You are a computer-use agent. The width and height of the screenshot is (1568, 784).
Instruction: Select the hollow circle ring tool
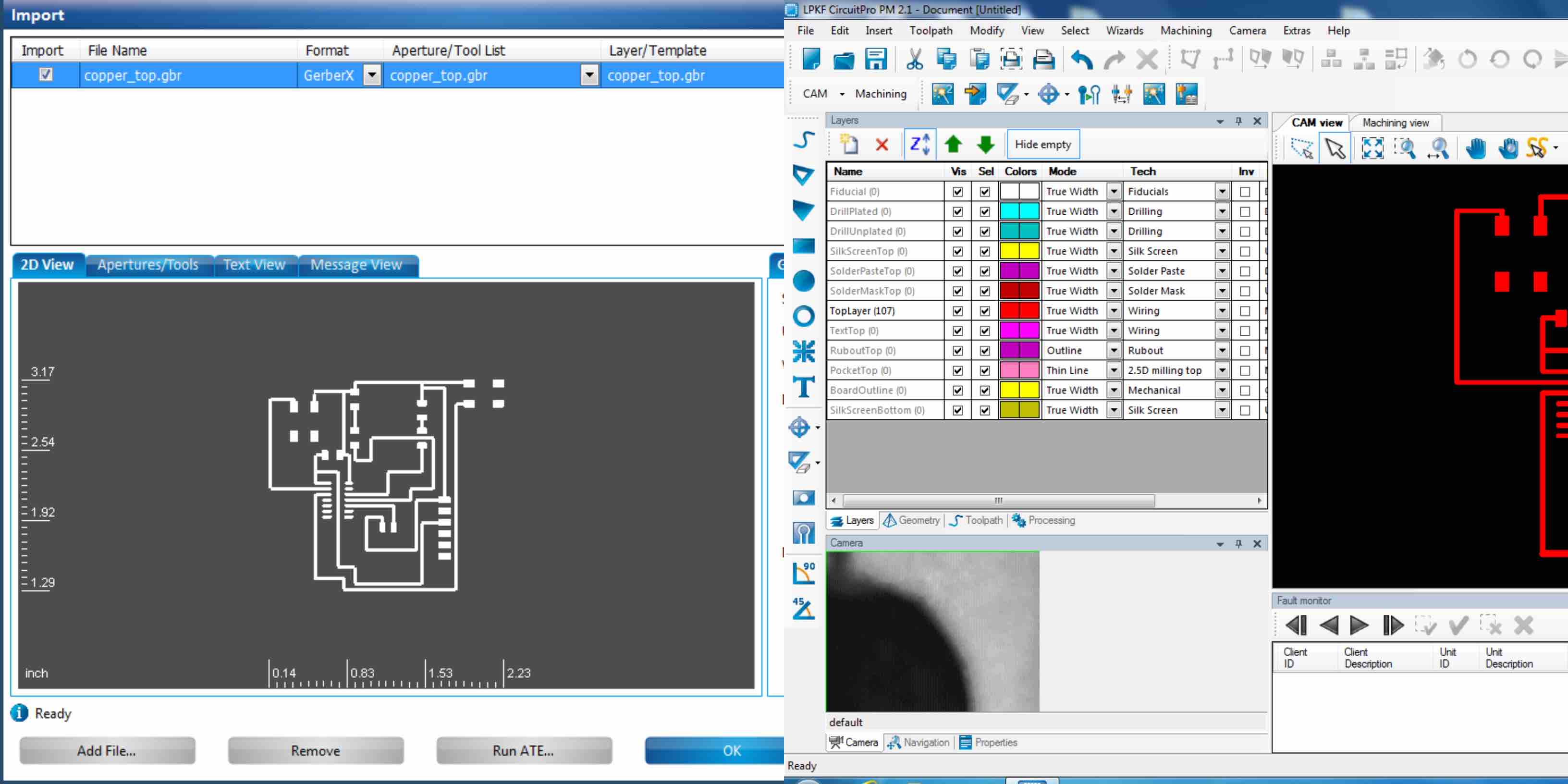804,316
